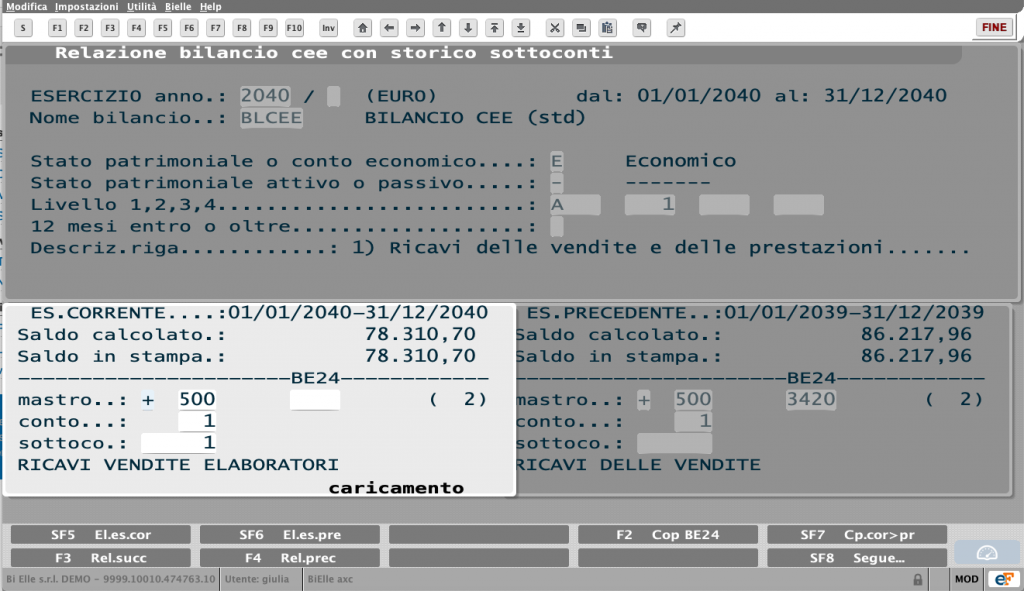Click the F2 toolbar key
1024x591 pixels.
point(84,28)
